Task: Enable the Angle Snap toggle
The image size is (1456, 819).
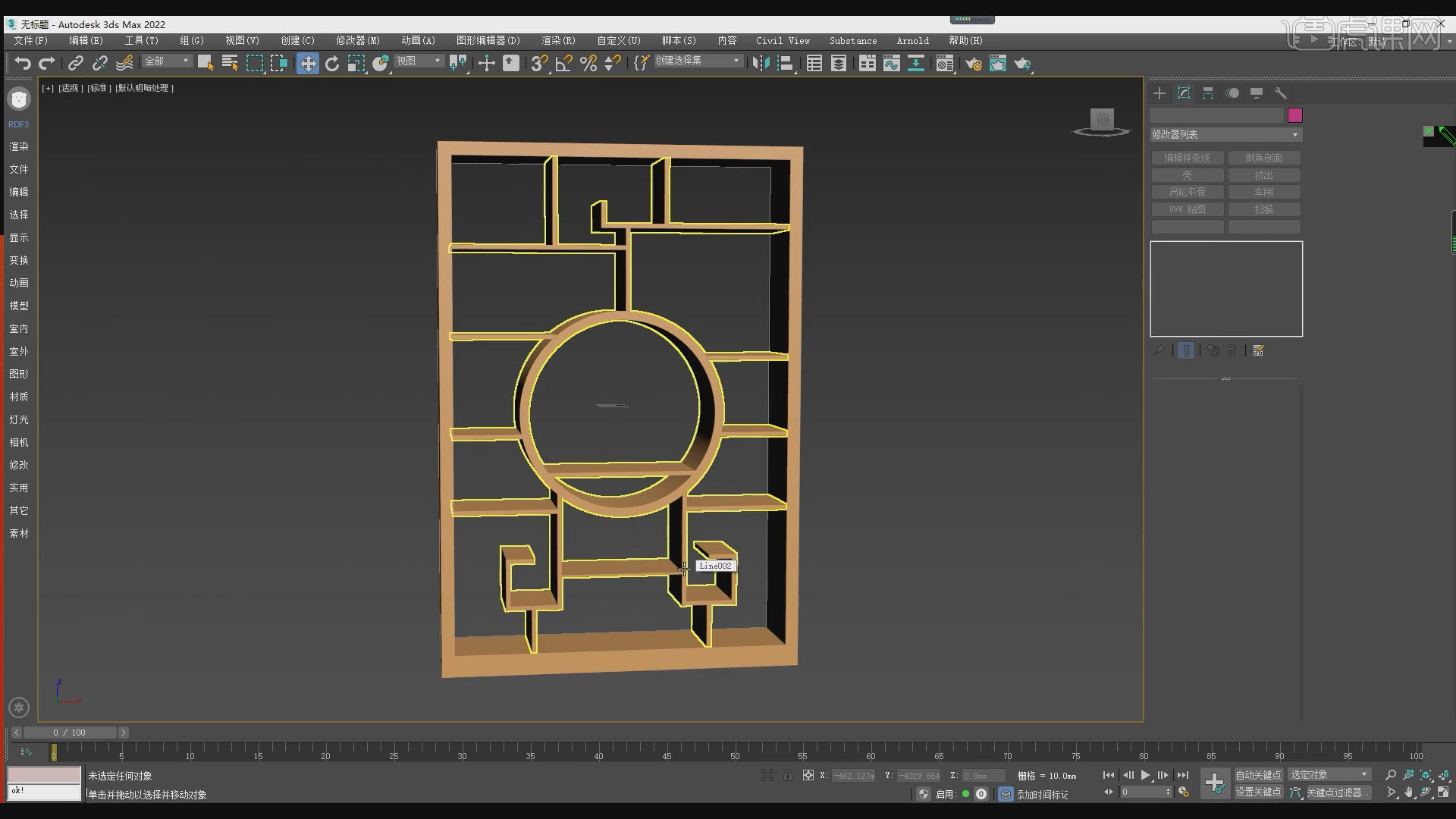Action: click(563, 64)
